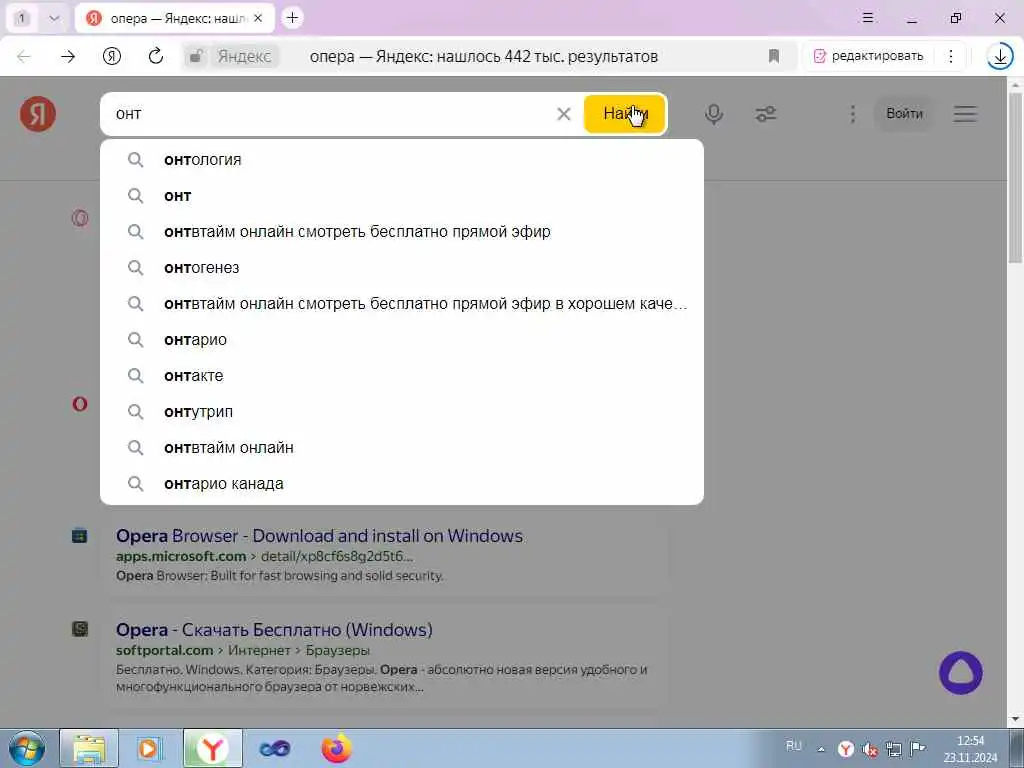Select suggestion онтогенез

402,268
